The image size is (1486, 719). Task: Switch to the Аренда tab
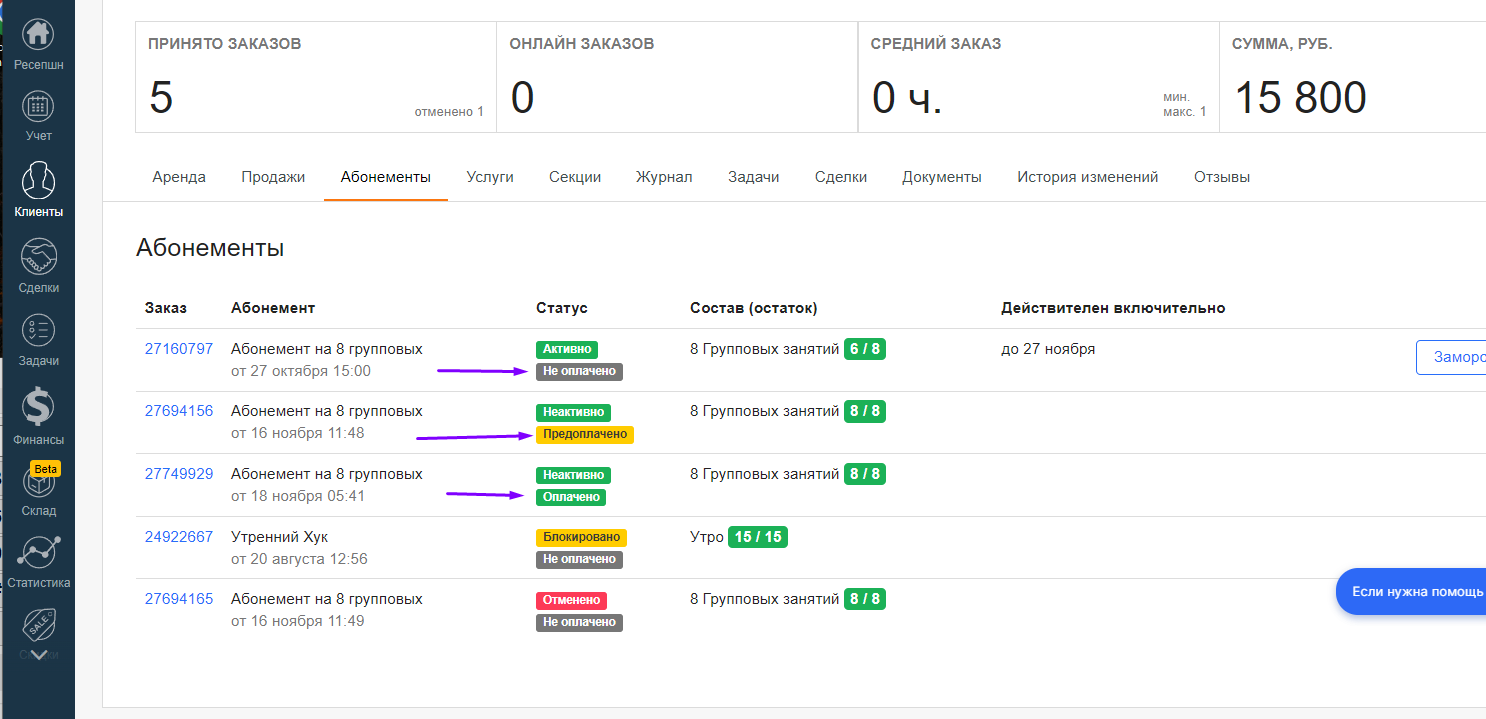(179, 177)
